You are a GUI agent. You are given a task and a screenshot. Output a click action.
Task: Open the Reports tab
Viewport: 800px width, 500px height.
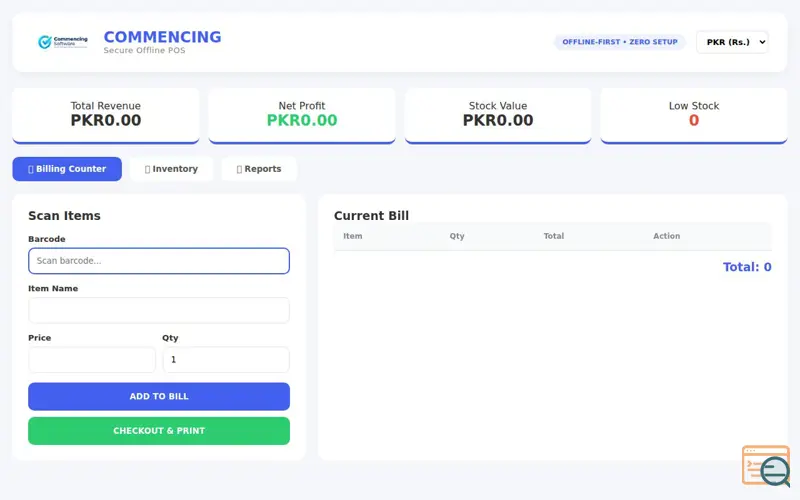click(x=259, y=169)
